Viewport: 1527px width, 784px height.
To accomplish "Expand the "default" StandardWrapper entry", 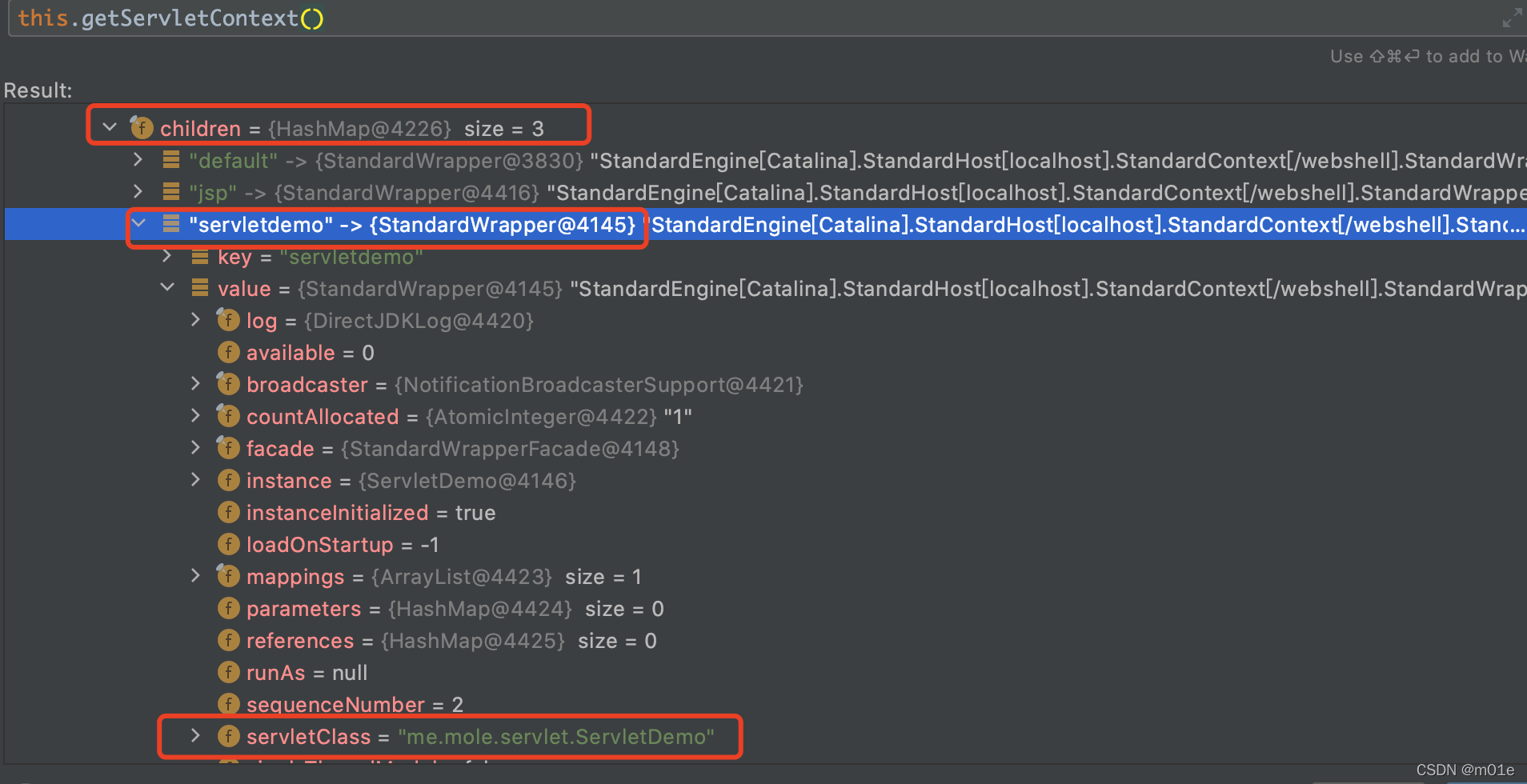I will pyautogui.click(x=138, y=160).
